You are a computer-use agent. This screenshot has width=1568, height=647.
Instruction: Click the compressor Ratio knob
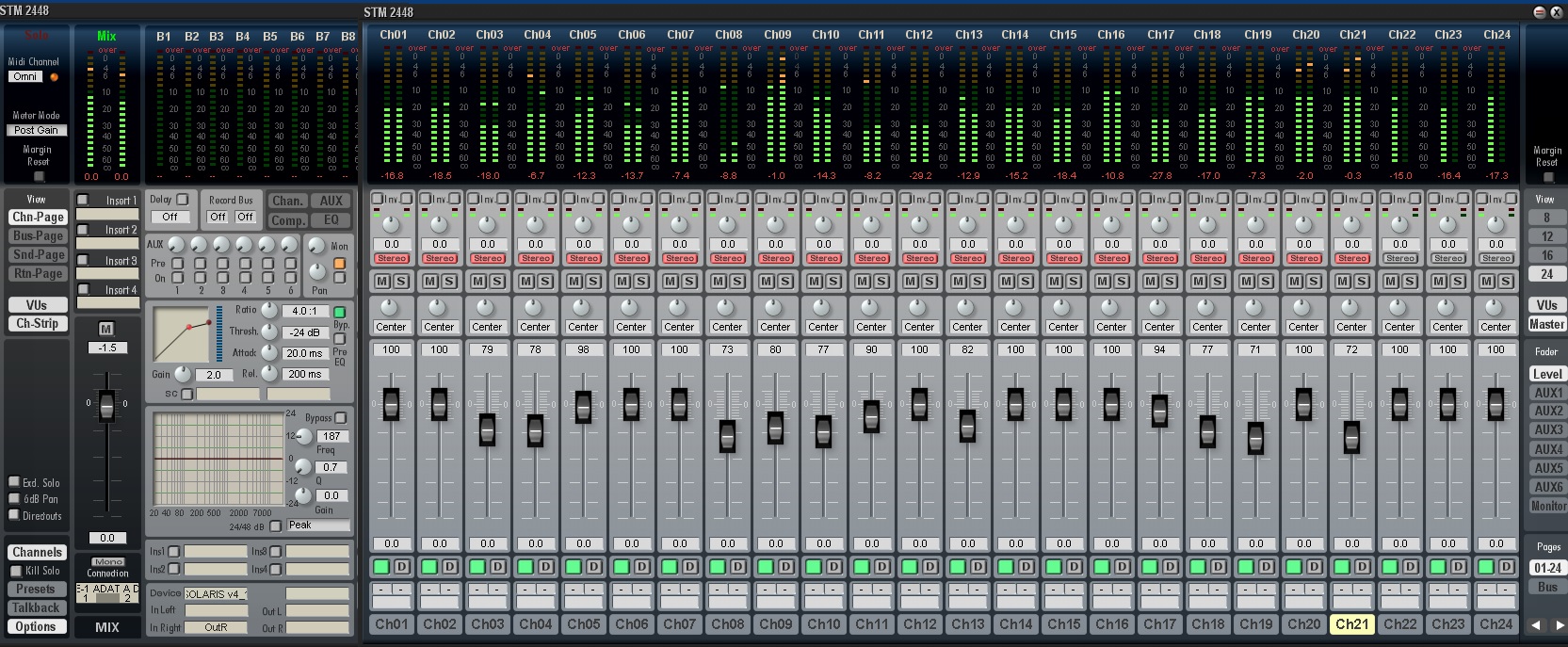269,311
